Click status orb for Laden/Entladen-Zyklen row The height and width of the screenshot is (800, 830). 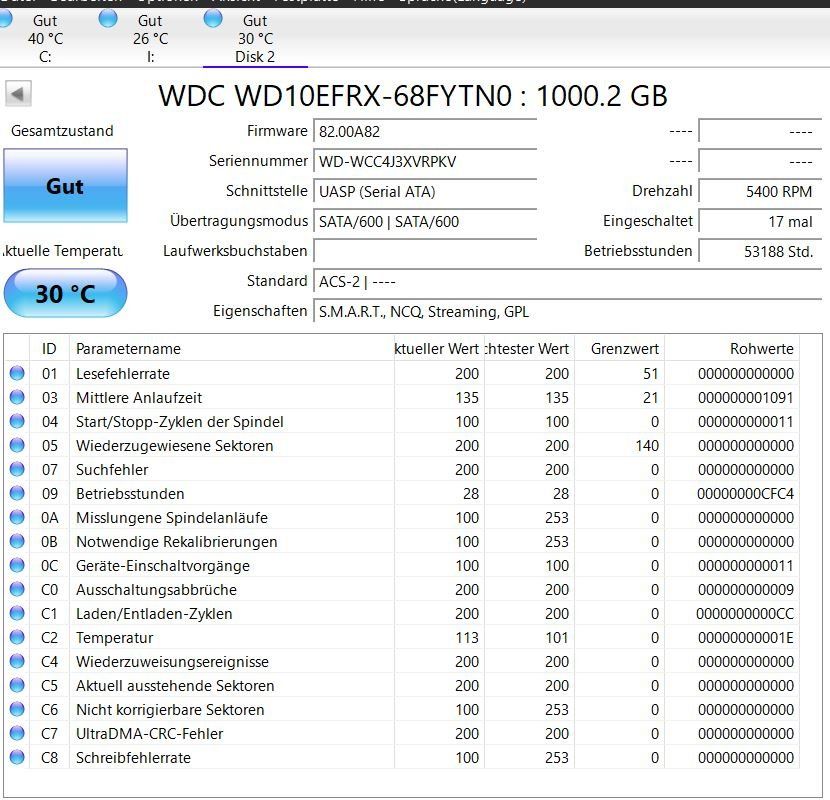click(x=17, y=613)
